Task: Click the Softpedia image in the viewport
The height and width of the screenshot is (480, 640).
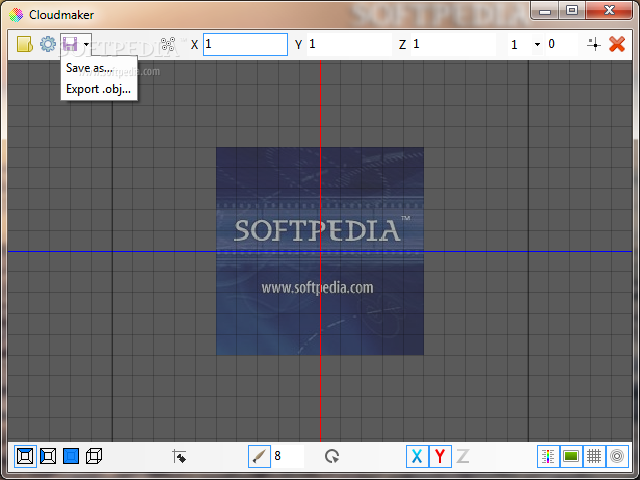Action: point(320,251)
